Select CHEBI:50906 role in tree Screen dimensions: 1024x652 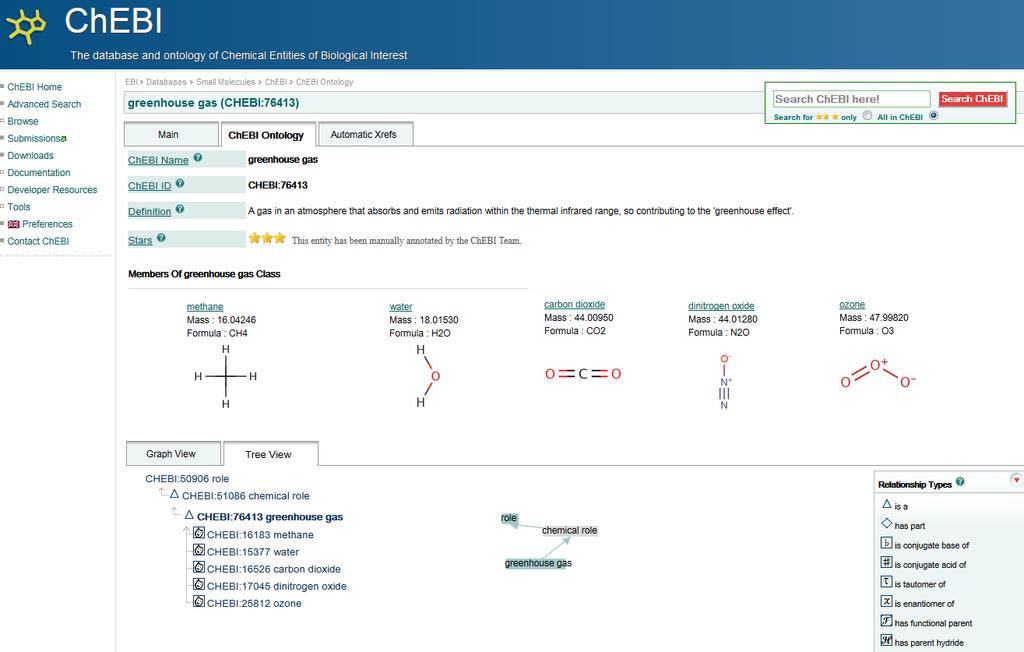[x=187, y=479]
